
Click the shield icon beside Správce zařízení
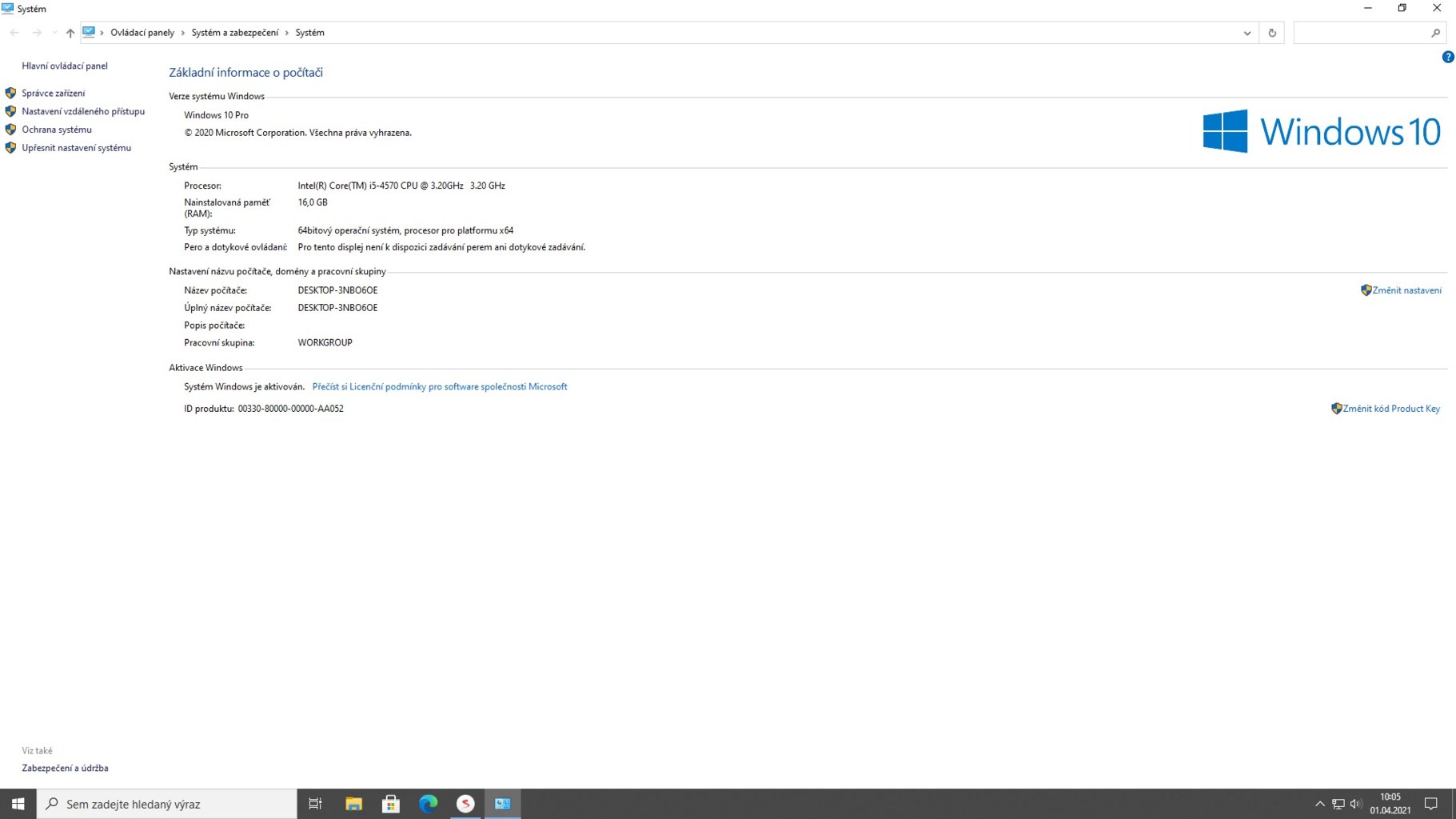(10, 94)
